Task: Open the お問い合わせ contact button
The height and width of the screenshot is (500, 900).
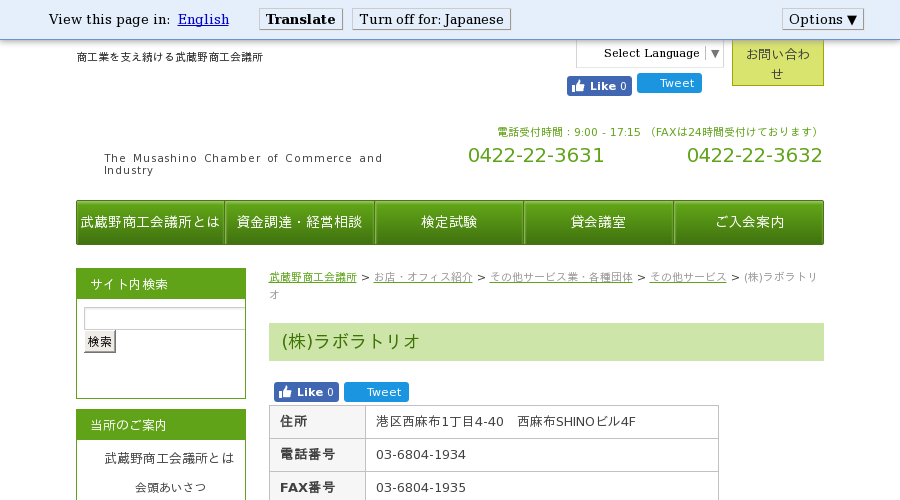Action: (778, 63)
